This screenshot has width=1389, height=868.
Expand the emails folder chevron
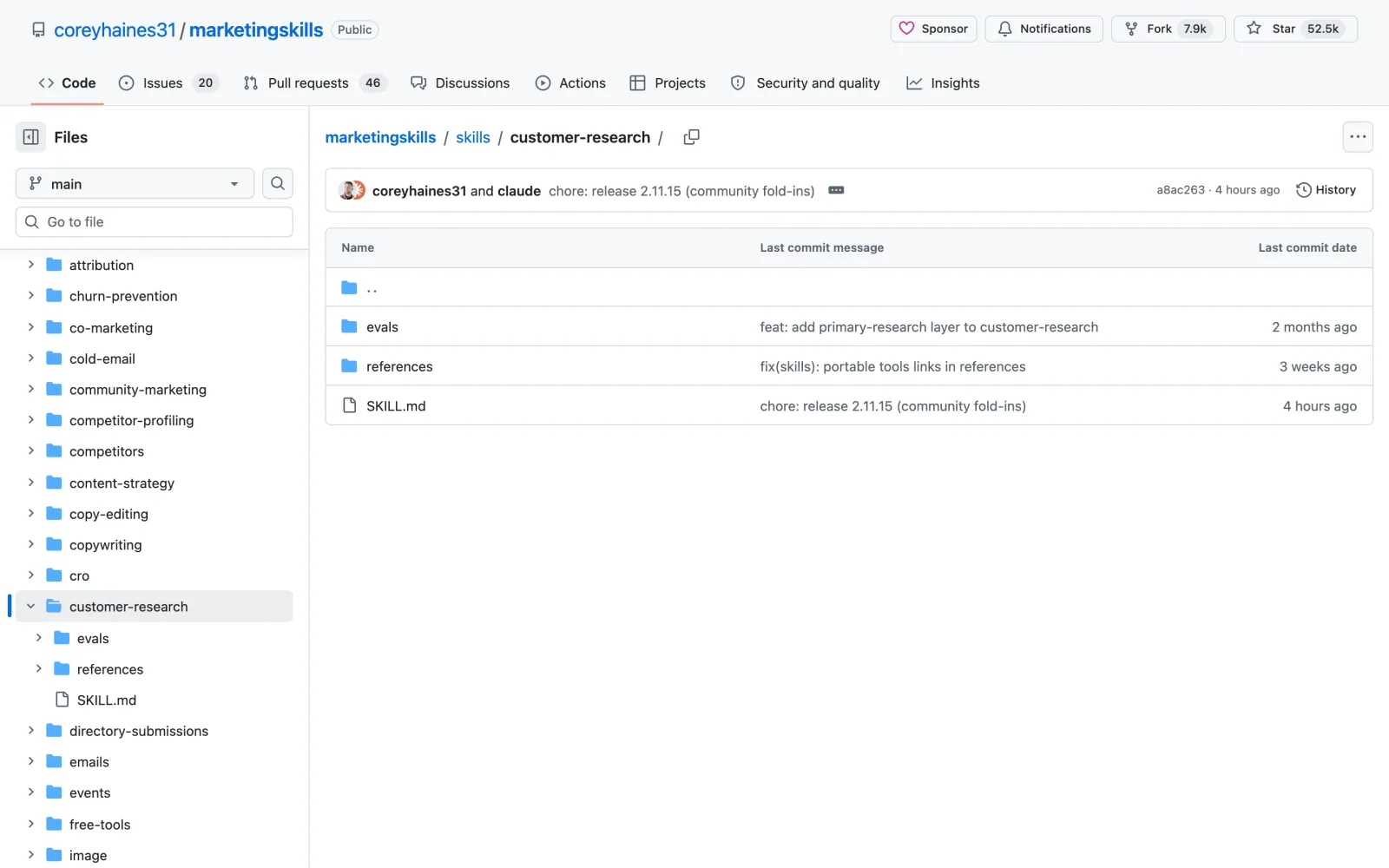pyautogui.click(x=30, y=761)
